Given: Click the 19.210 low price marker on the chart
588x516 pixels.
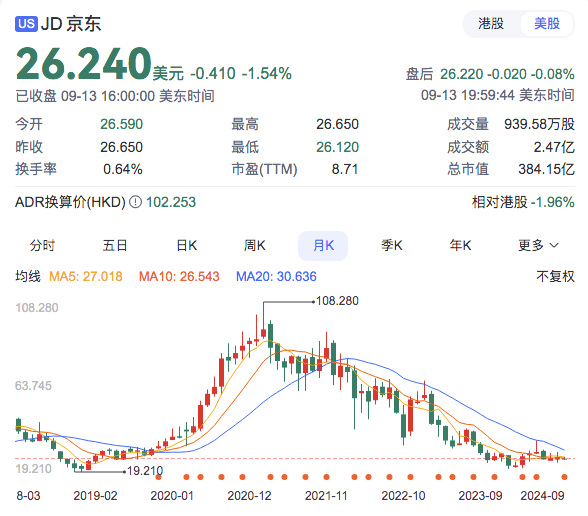Looking at the screenshot, I should [145, 471].
